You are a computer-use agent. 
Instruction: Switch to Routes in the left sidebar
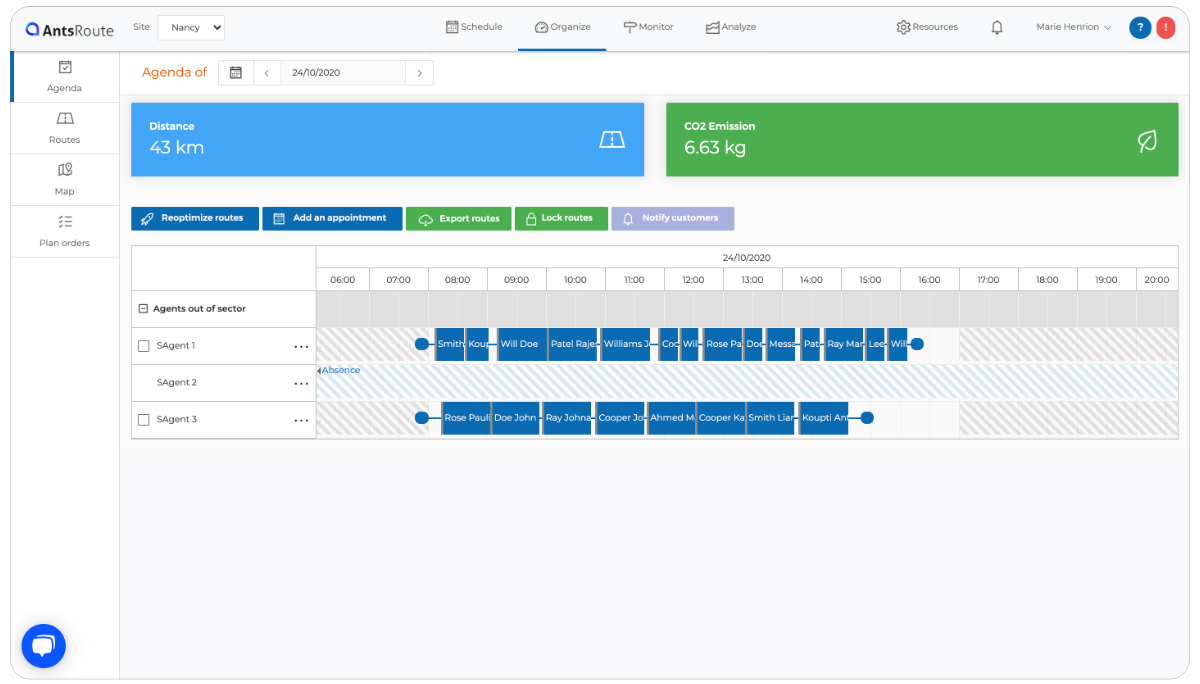click(64, 128)
